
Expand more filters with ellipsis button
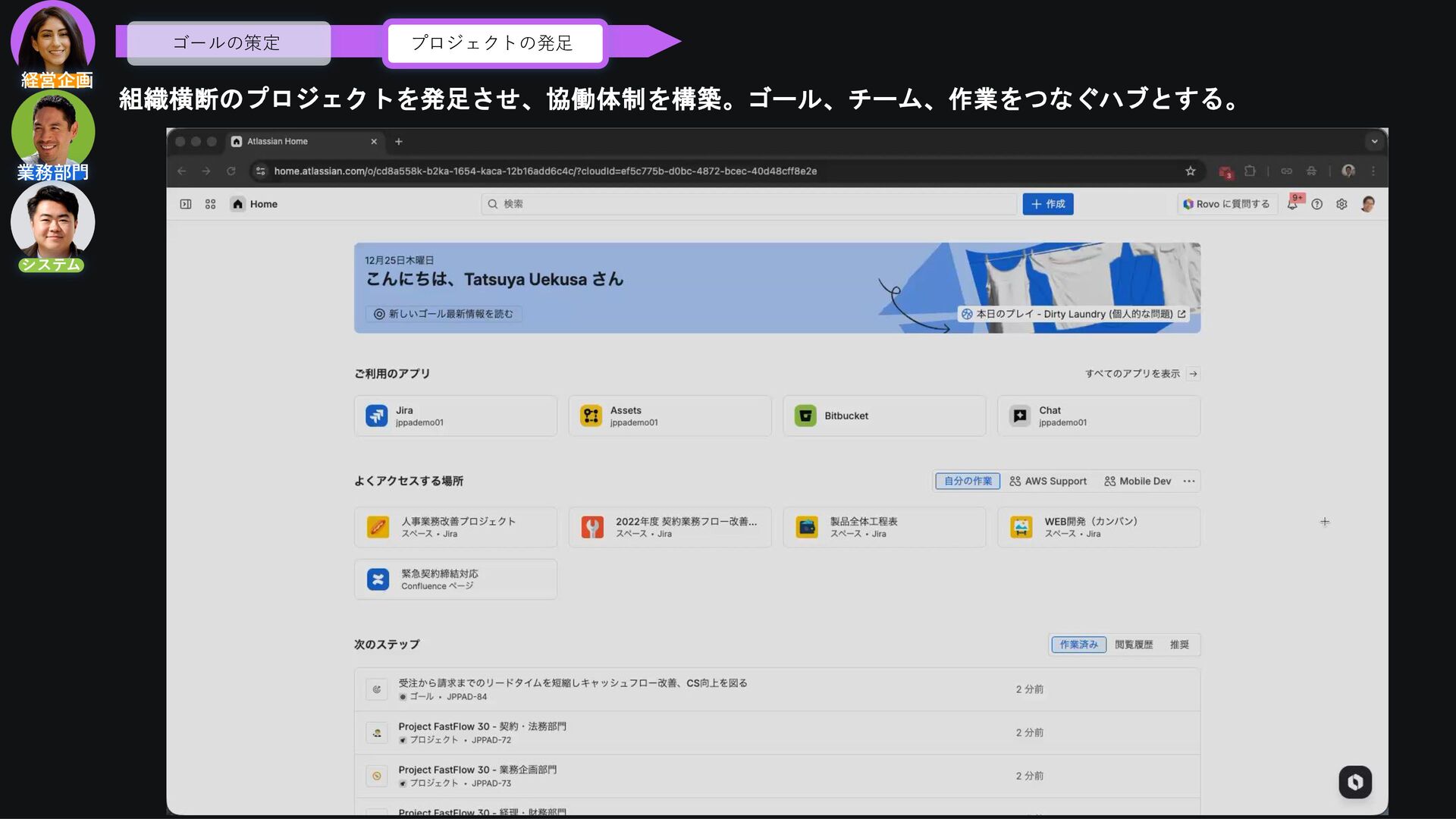[1189, 481]
